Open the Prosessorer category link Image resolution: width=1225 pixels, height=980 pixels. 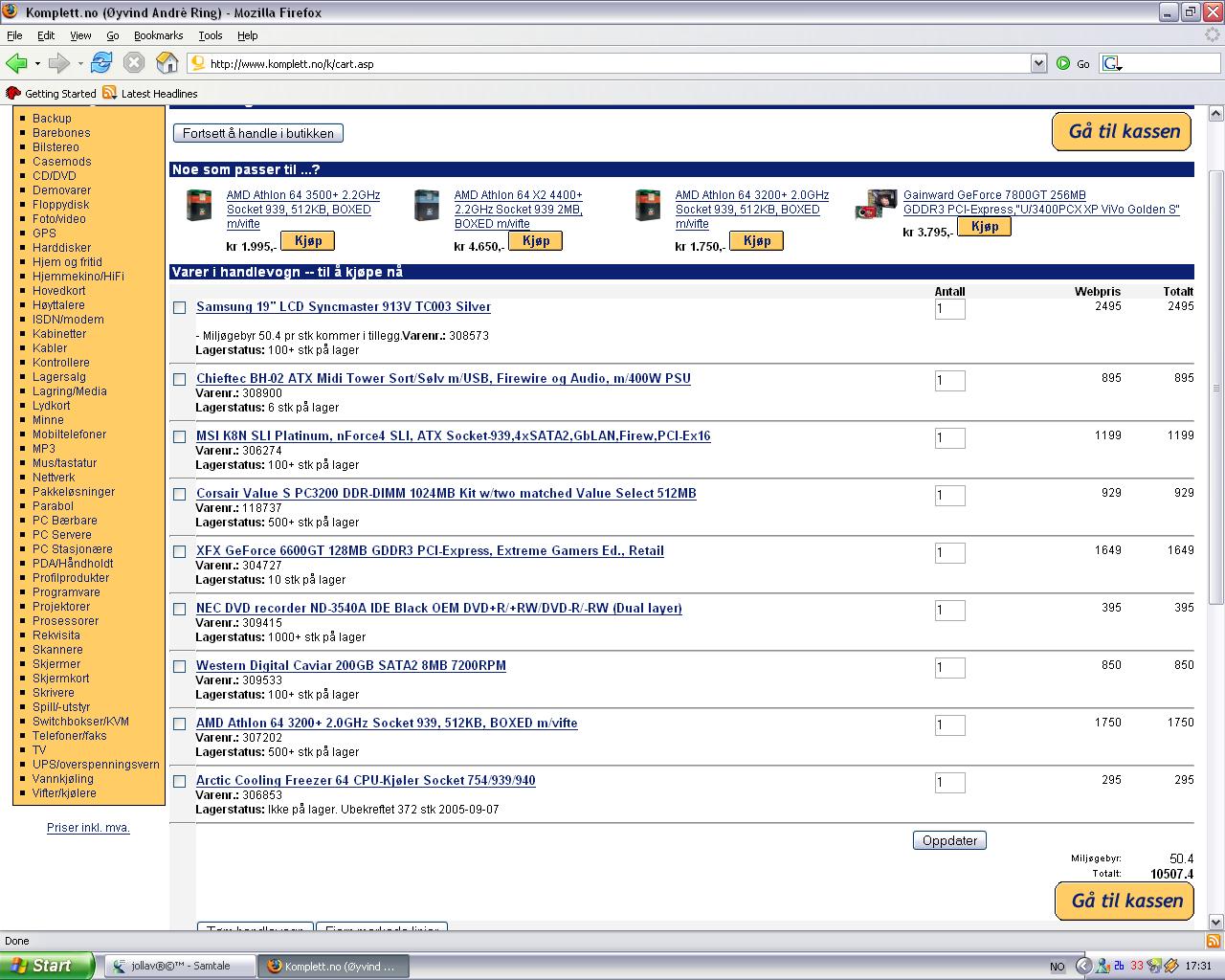pos(65,621)
